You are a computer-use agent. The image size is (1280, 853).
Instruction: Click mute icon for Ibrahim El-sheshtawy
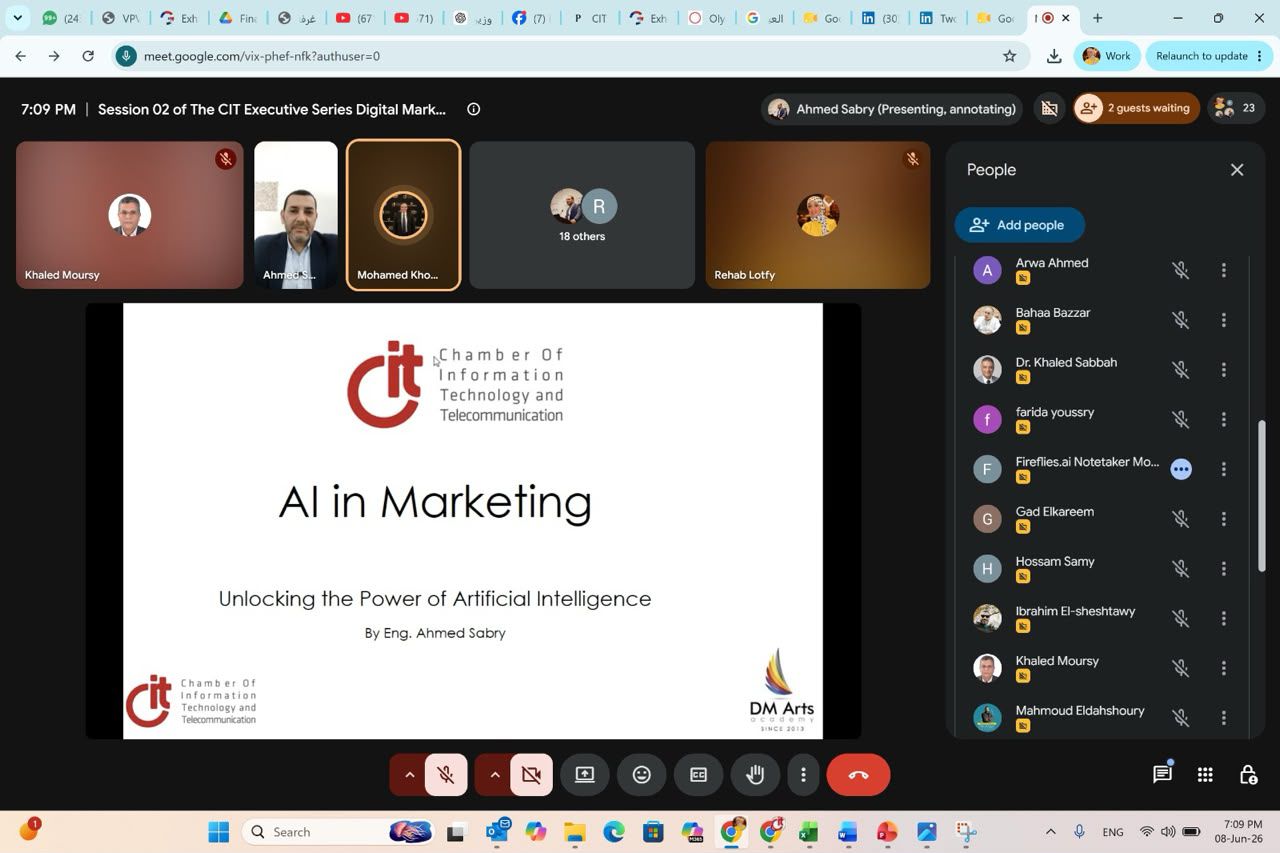(x=1181, y=618)
